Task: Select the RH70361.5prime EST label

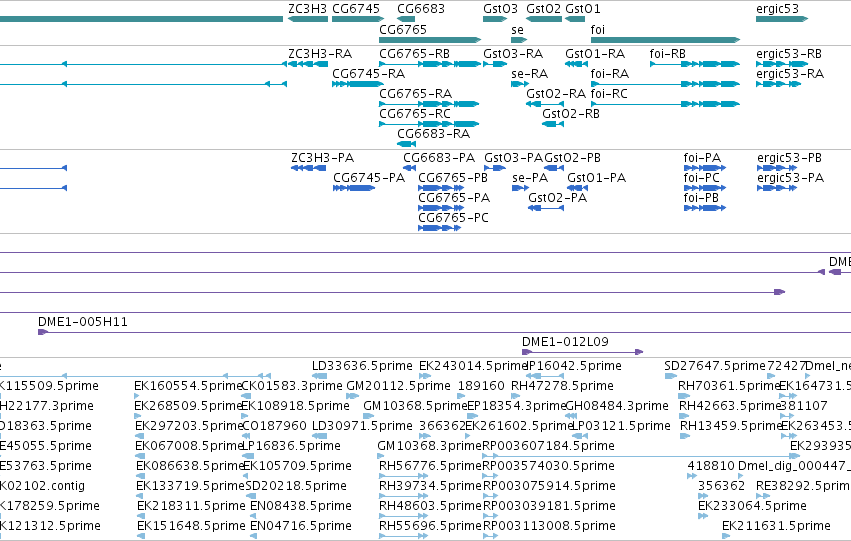Action: (729, 386)
